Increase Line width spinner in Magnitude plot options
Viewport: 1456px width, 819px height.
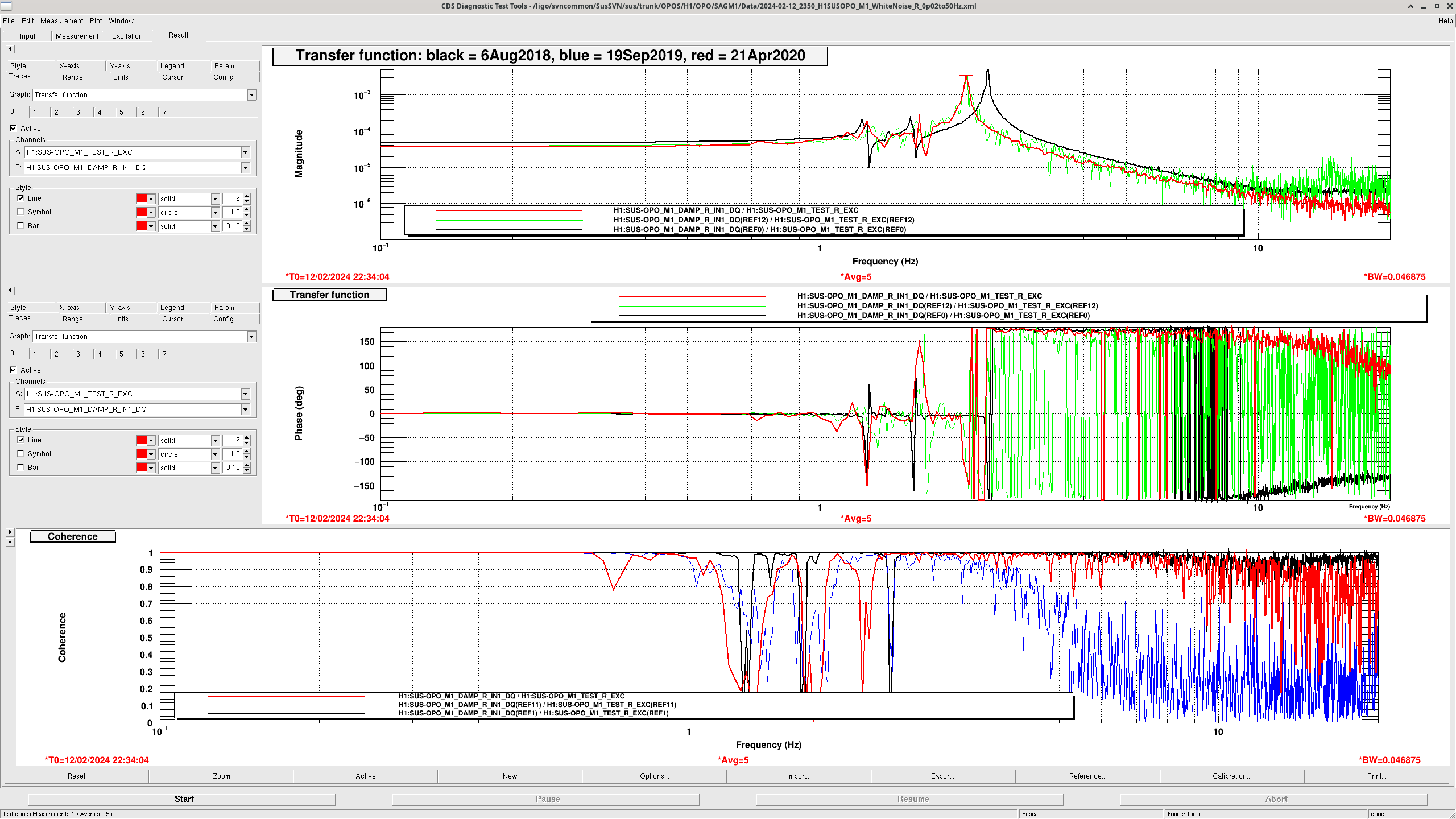coord(247,196)
